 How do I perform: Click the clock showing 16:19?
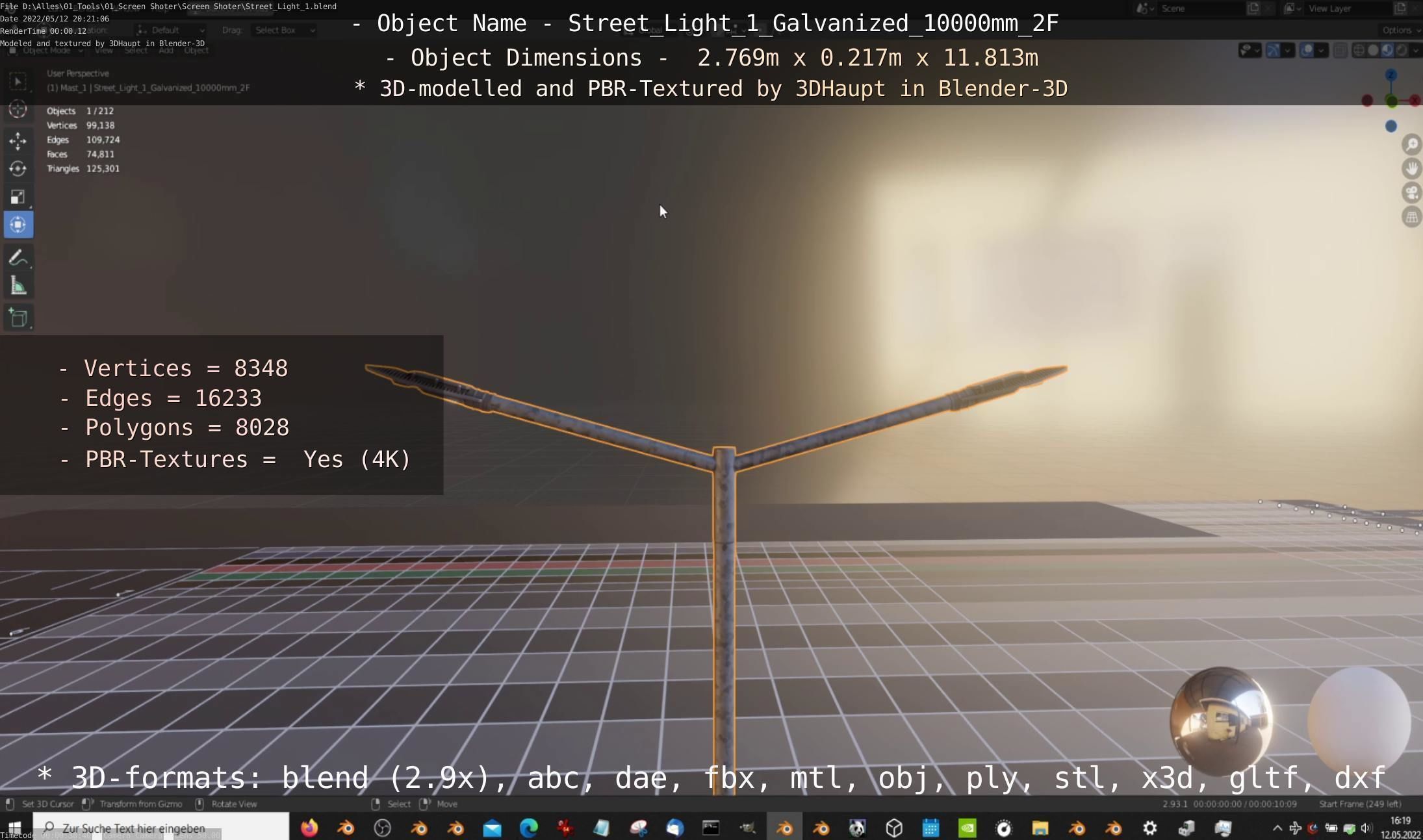tap(1401, 828)
